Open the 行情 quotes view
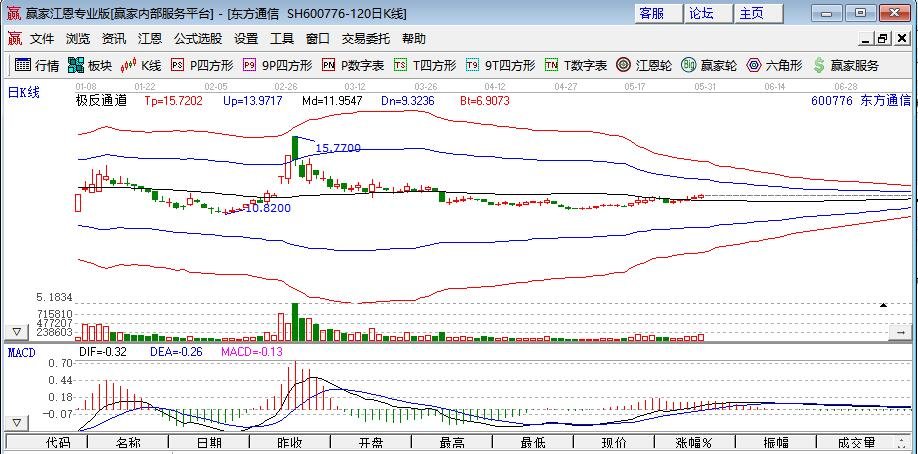The width and height of the screenshot is (918, 454). click(x=37, y=65)
